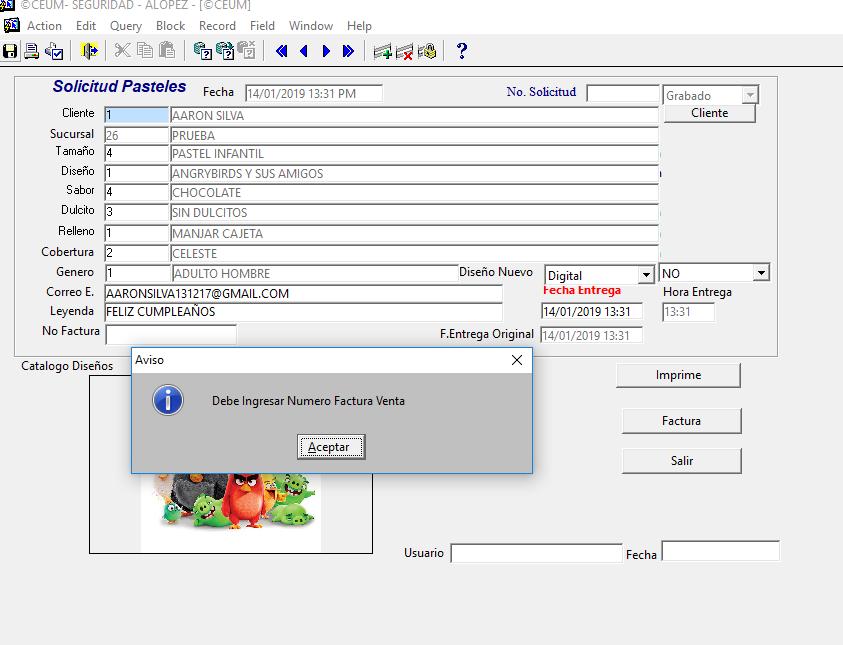
Task: Click the Print icon in toolbar
Action: (32, 51)
